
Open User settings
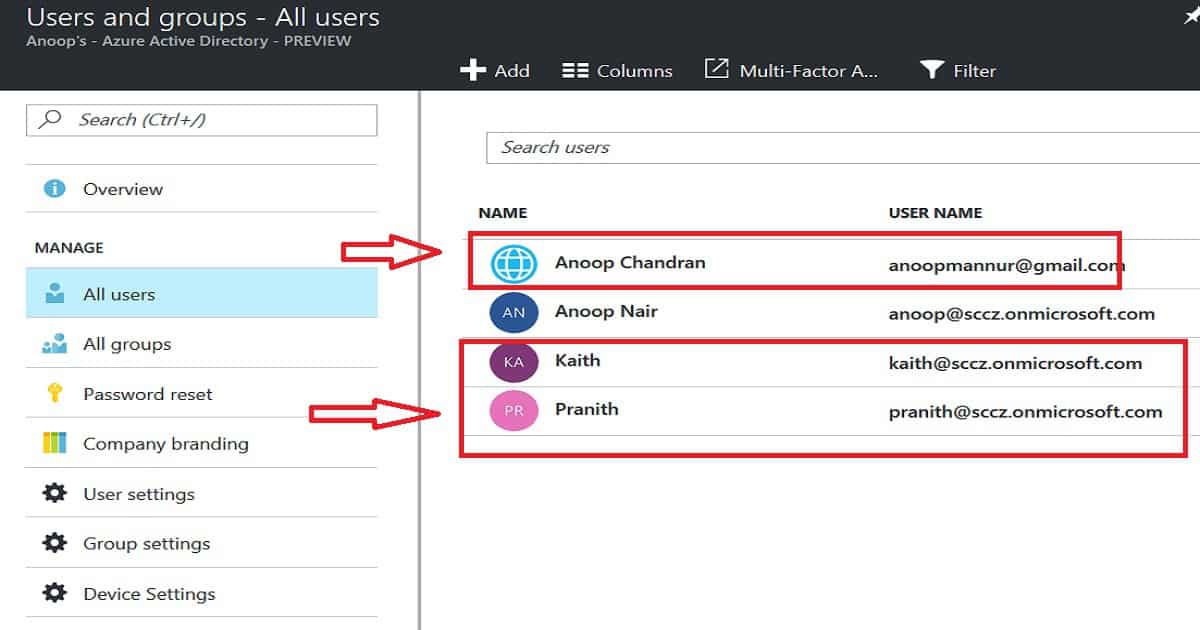[202, 493]
